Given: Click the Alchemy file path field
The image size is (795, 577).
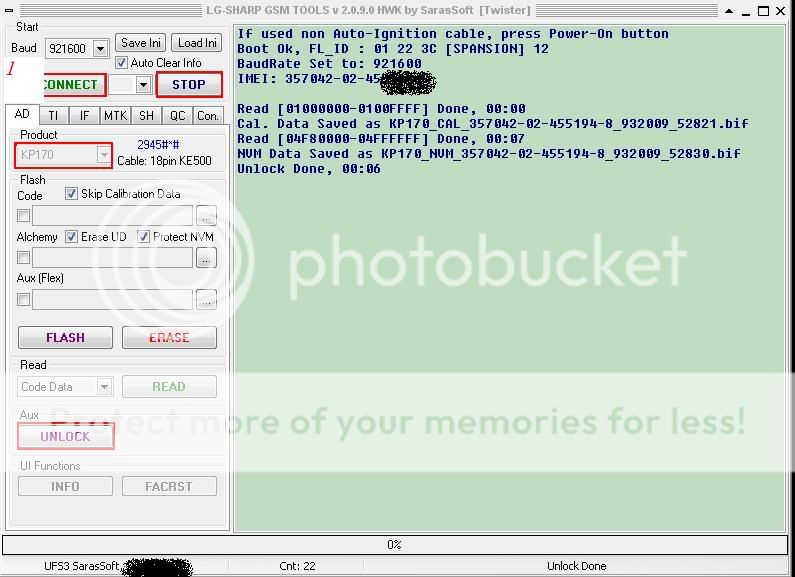Looking at the screenshot, I should point(113,258).
